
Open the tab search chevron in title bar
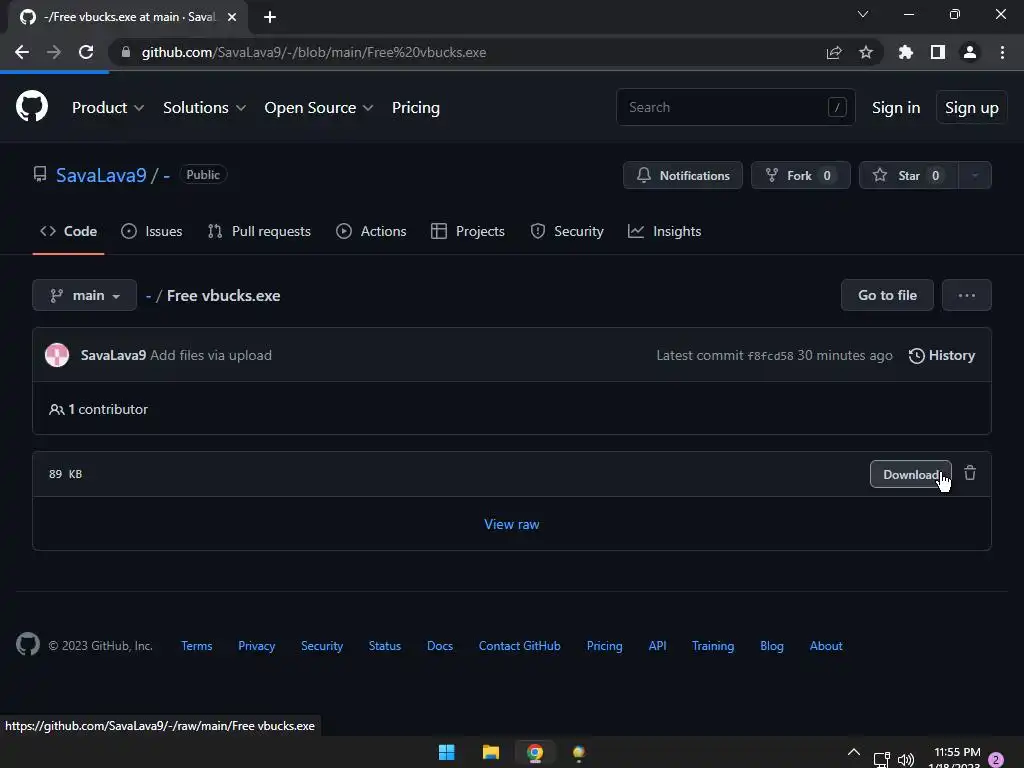tap(863, 14)
